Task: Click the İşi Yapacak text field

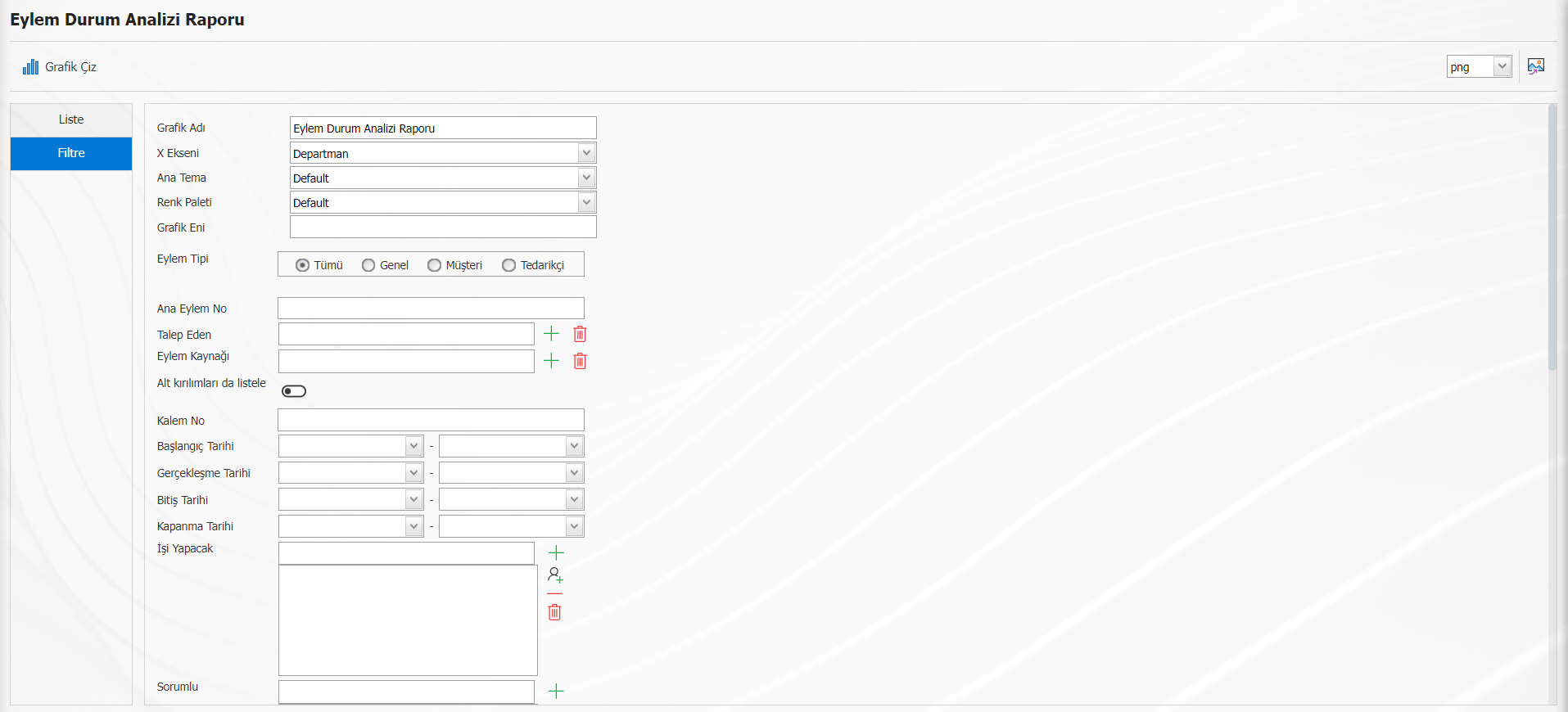Action: 406,553
